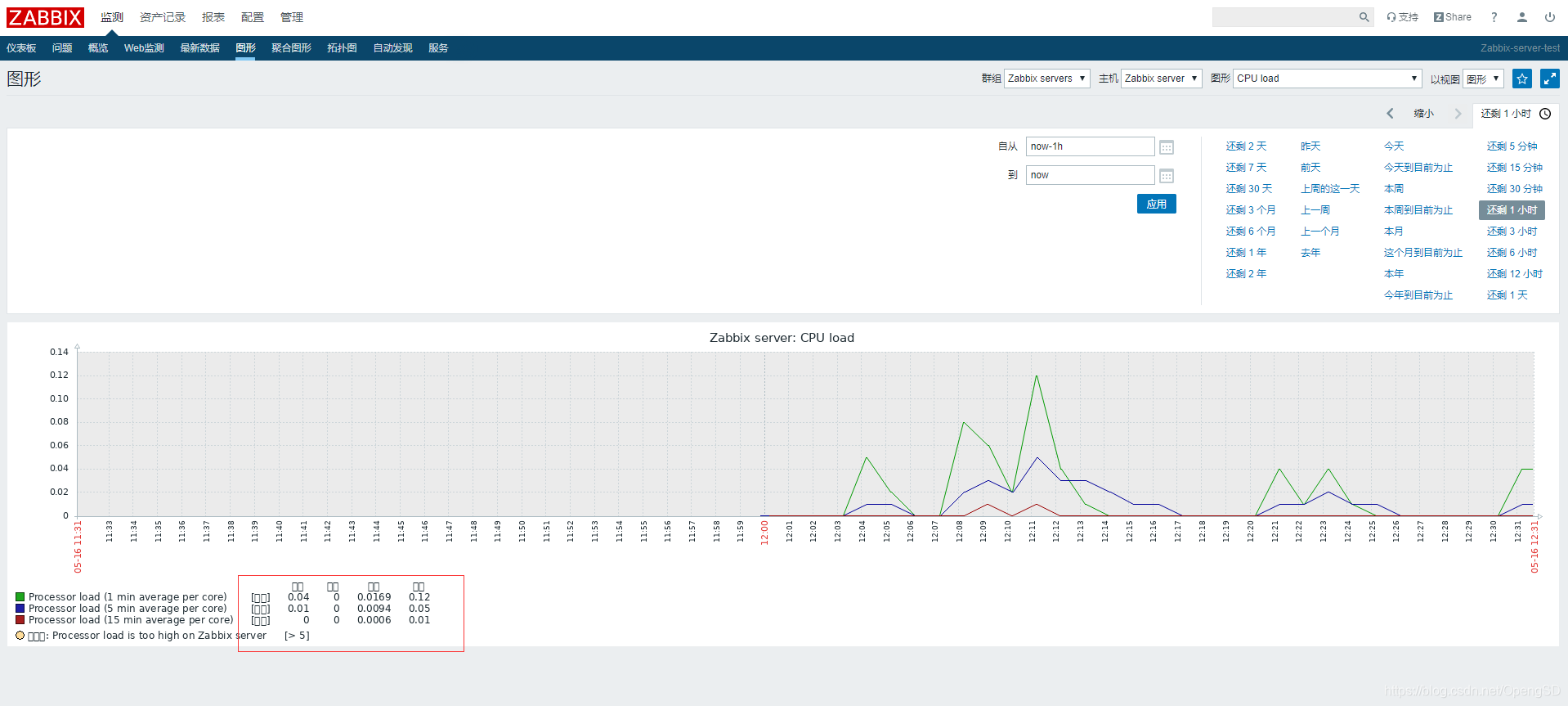
Task: Choose the 还剩 15 分钟 range
Action: click(x=1515, y=168)
